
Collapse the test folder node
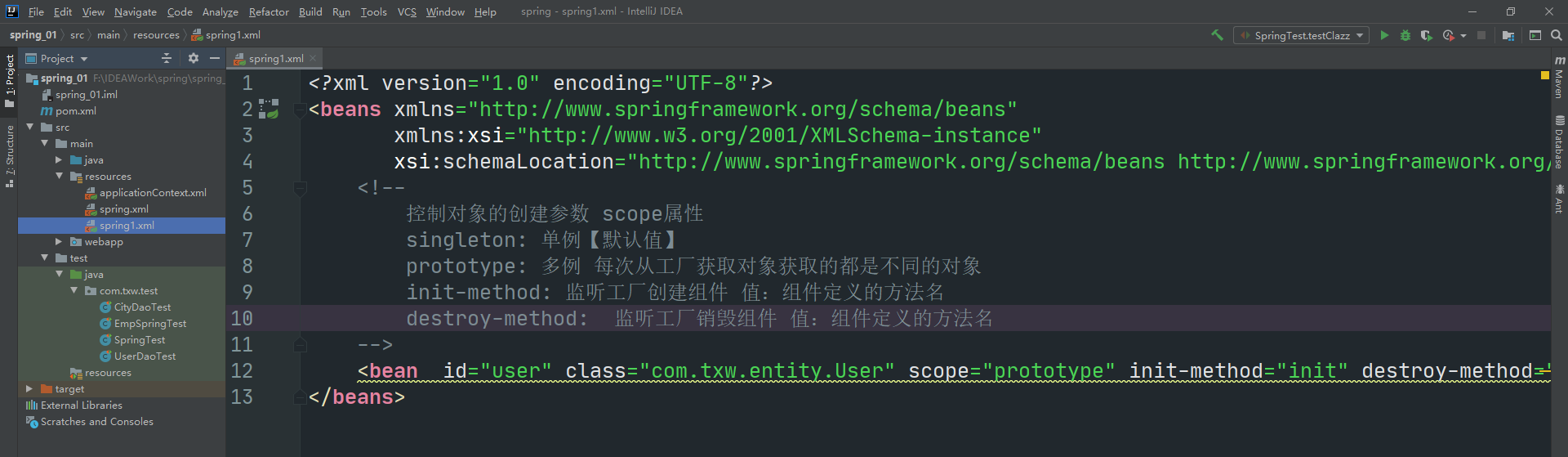(x=45, y=258)
